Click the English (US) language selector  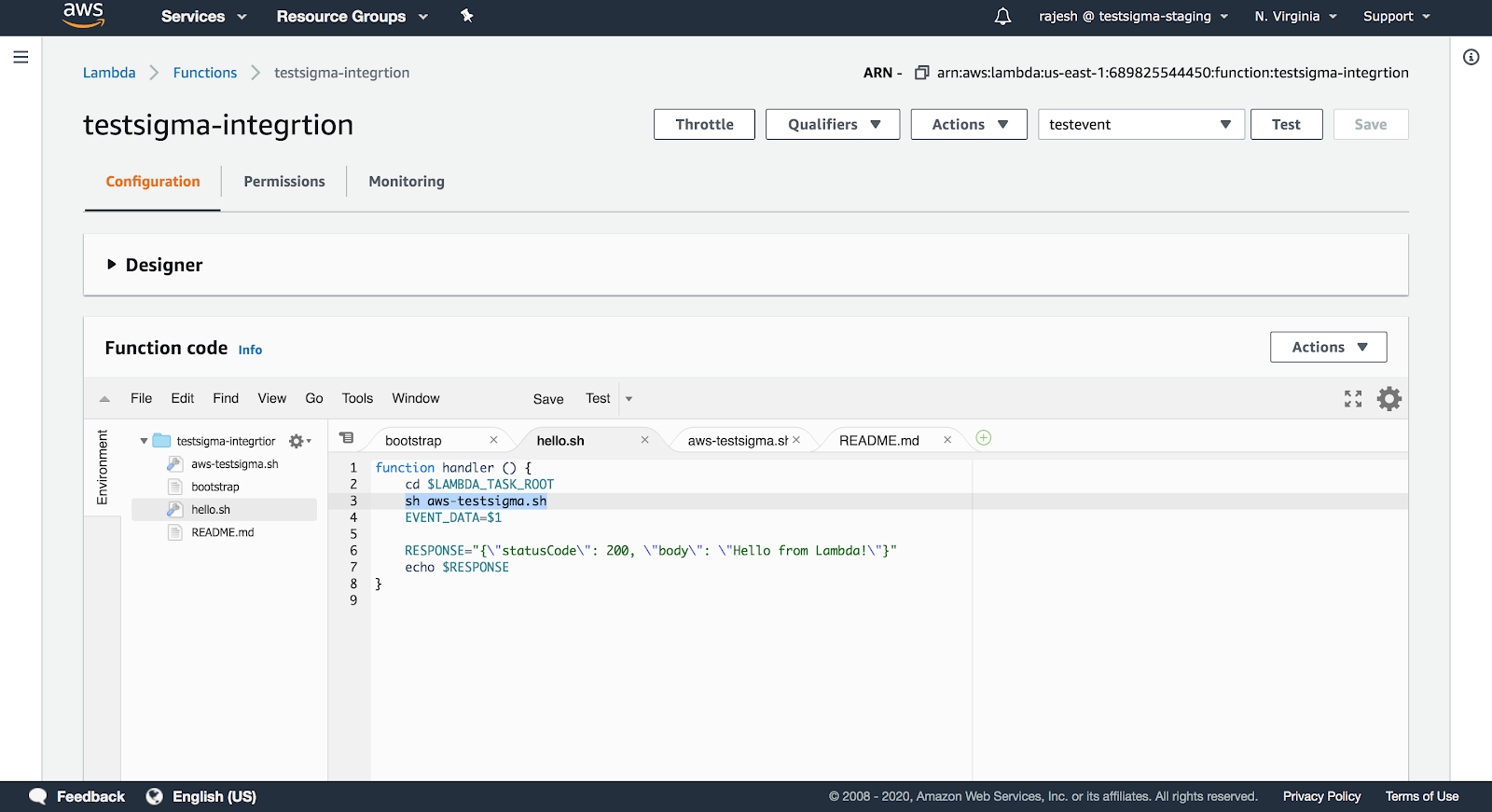pos(214,796)
